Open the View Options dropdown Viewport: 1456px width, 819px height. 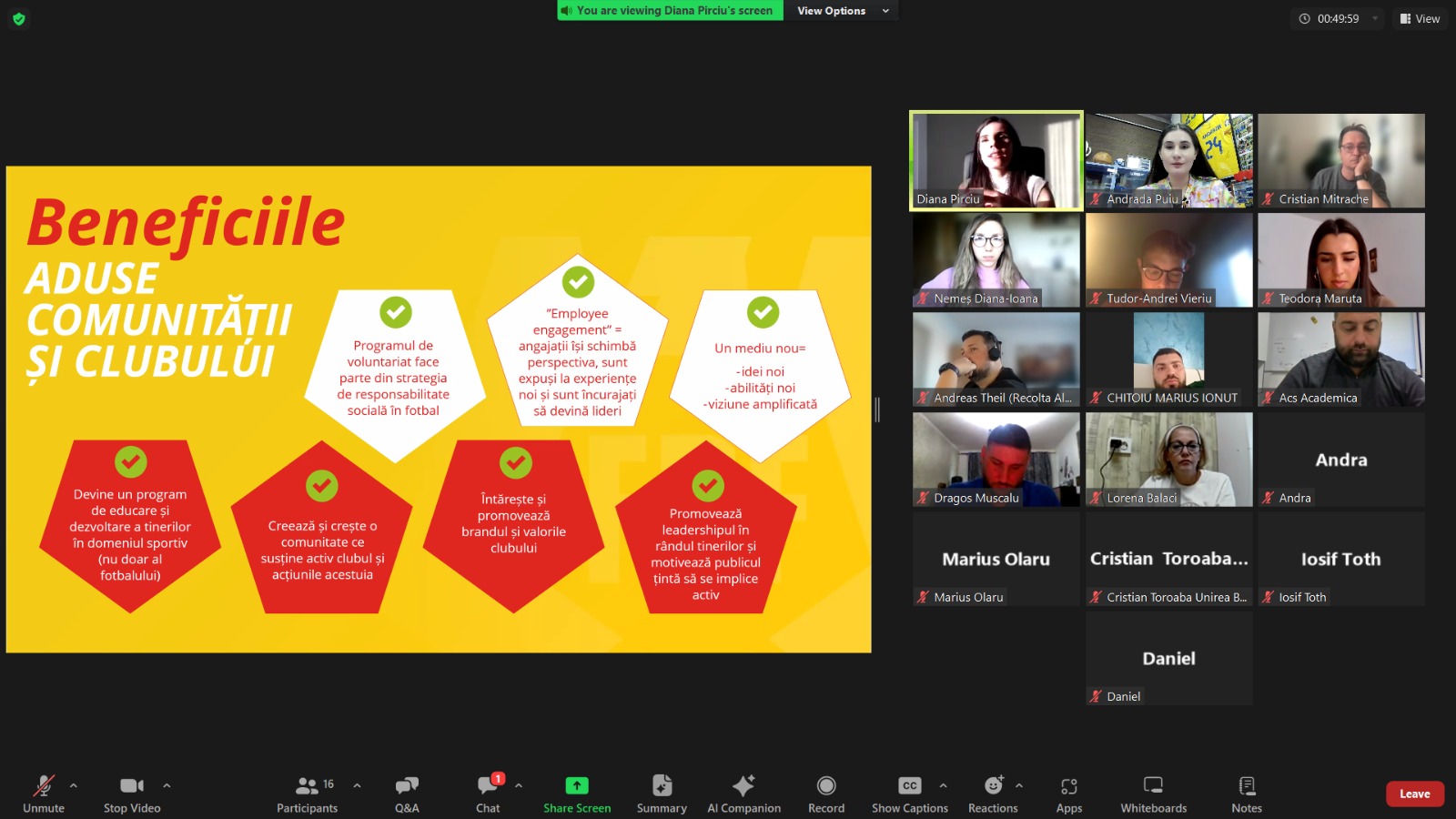(x=843, y=11)
